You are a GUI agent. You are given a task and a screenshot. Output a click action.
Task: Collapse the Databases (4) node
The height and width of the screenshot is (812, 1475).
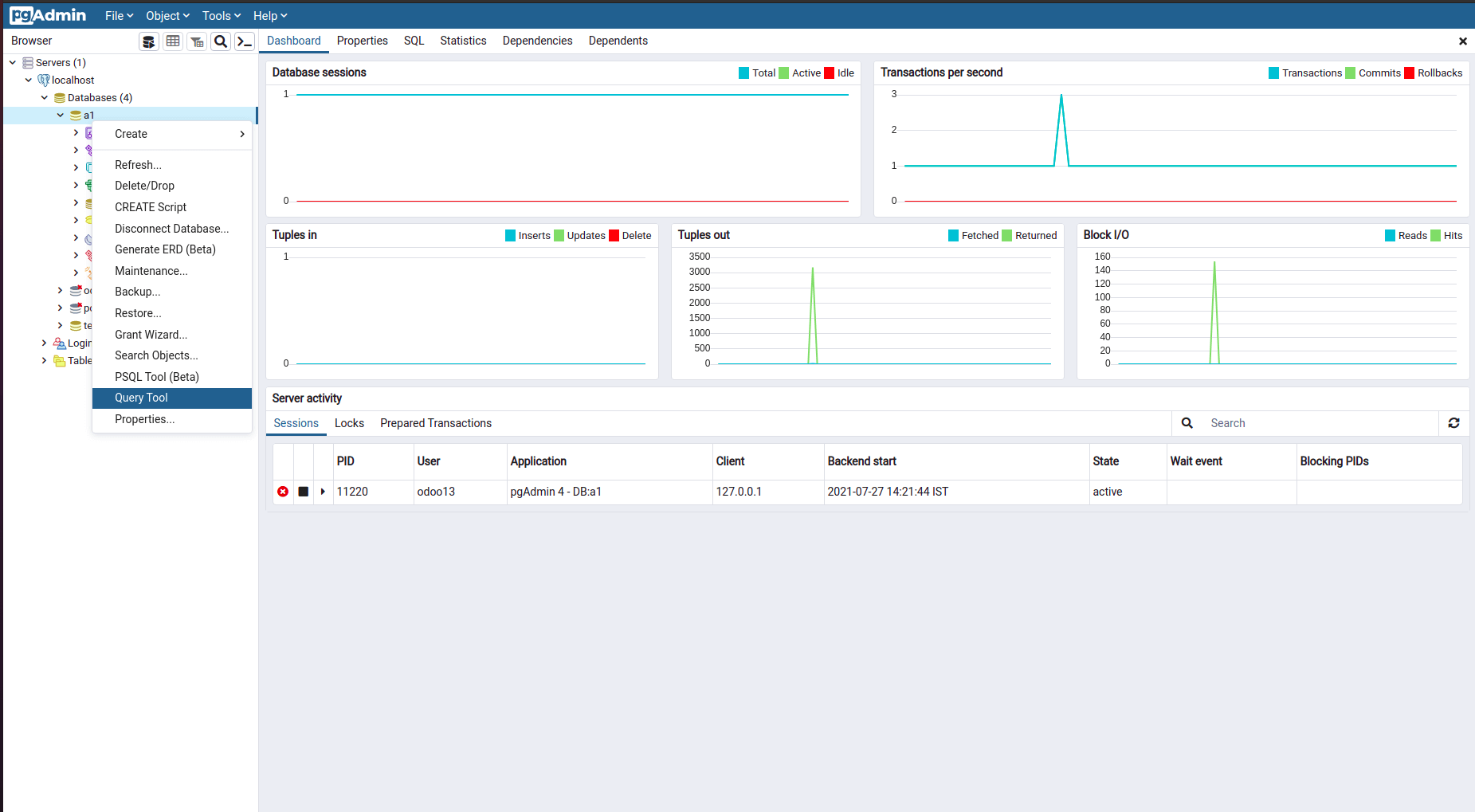45,98
